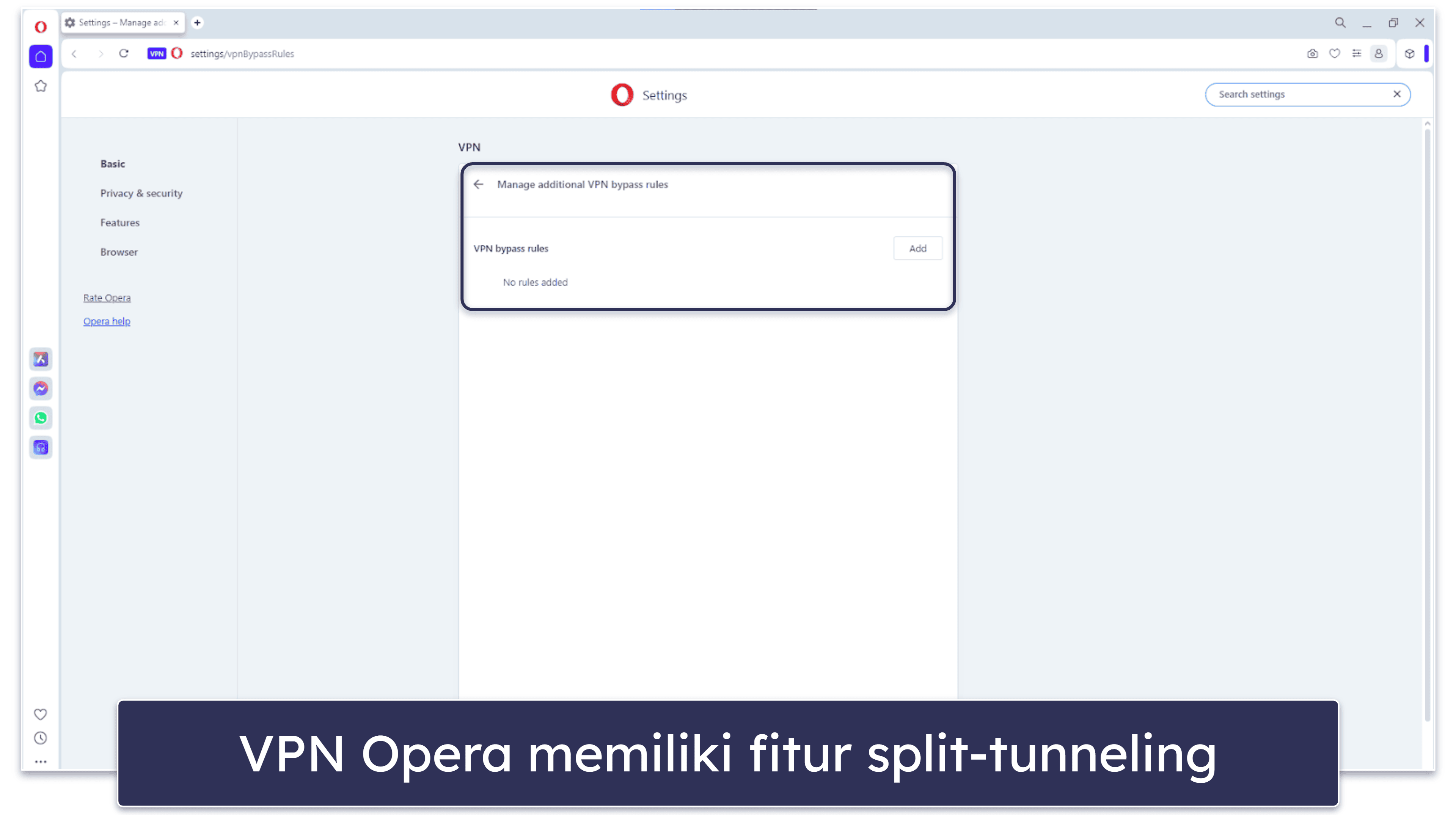Open the profile account icon
Image resolution: width=1456 pixels, height=815 pixels.
pyautogui.click(x=1379, y=54)
